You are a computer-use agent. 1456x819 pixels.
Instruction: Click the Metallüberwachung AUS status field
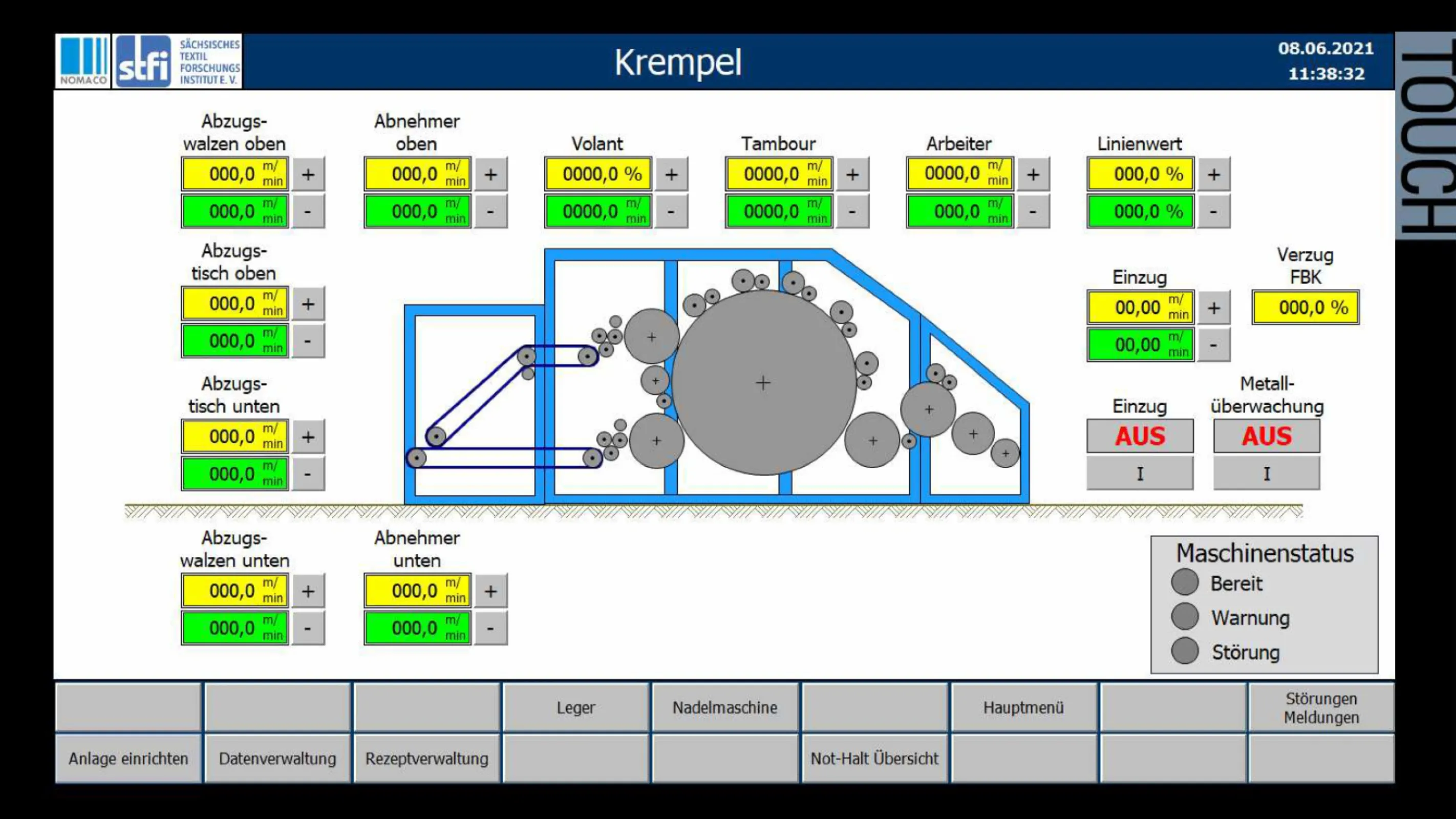1266,436
